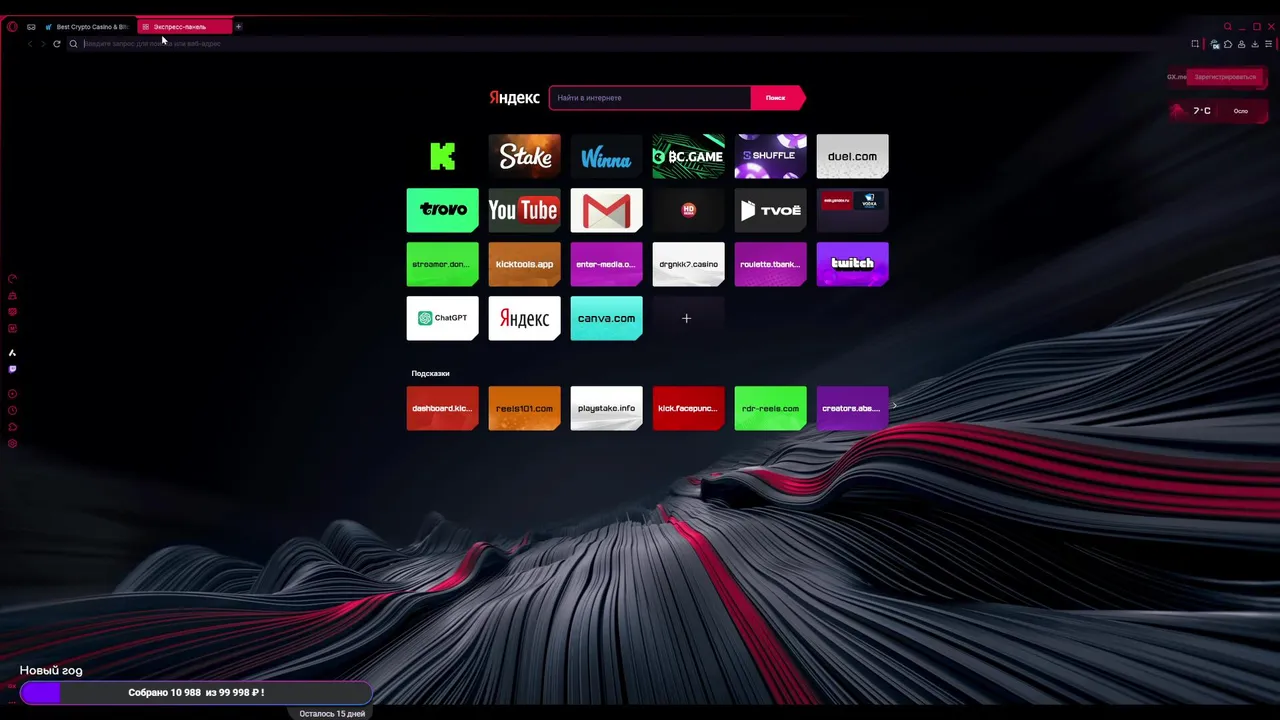The width and height of the screenshot is (1280, 720).
Task: Take a snapshot with the capture icon
Action: [x=1195, y=44]
